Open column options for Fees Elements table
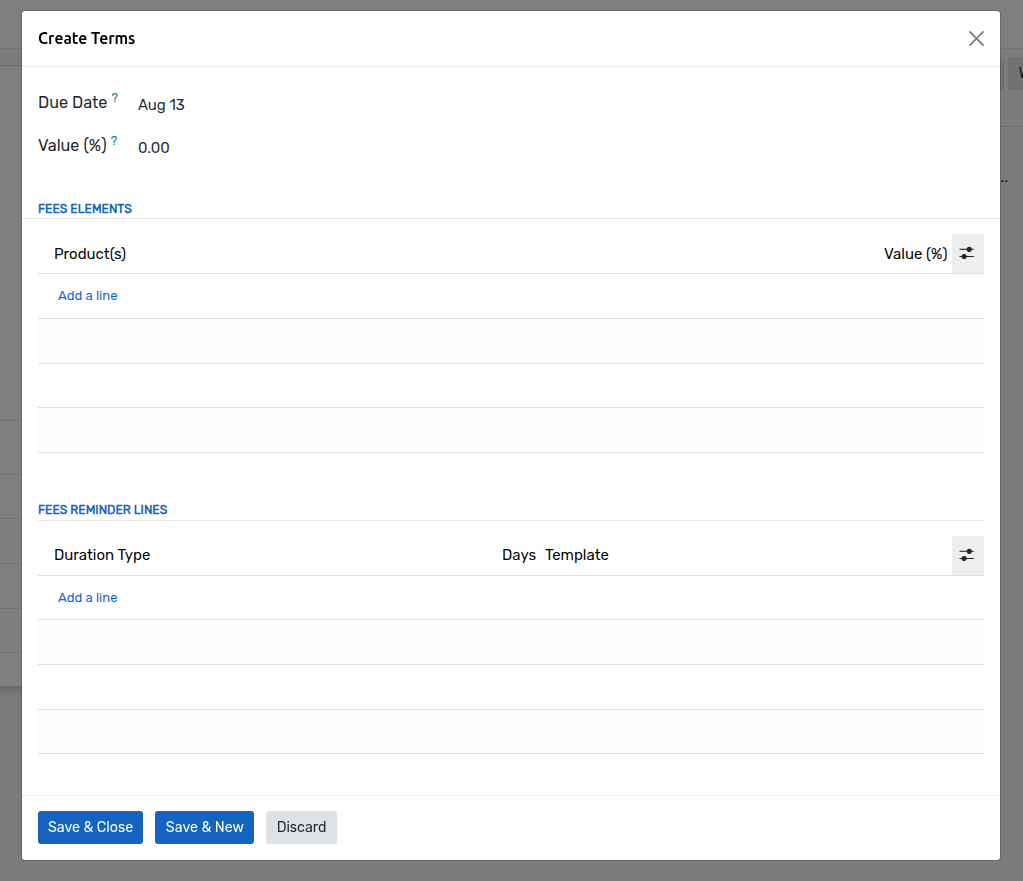The width and height of the screenshot is (1023, 881). tap(967, 253)
